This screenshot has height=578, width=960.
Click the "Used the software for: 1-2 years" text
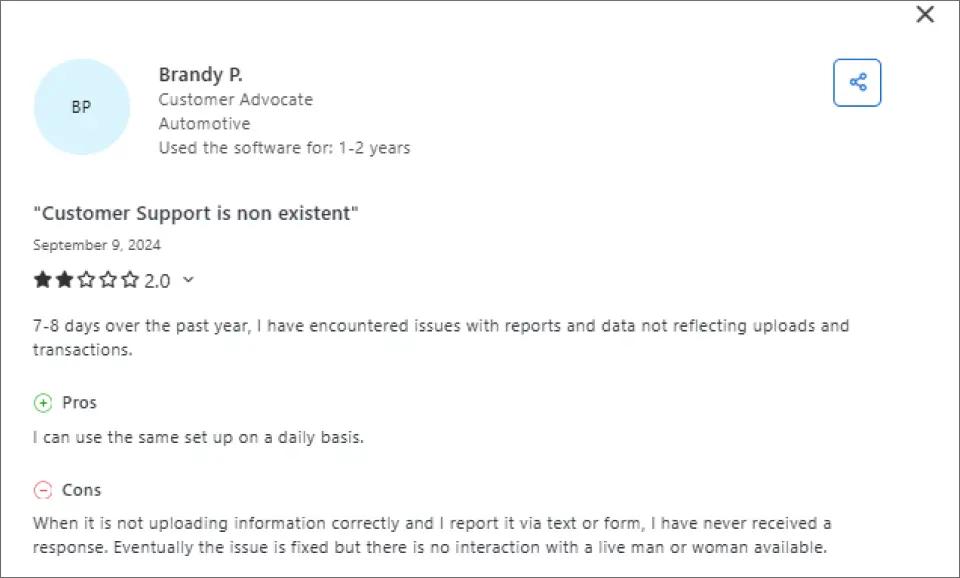pos(284,148)
